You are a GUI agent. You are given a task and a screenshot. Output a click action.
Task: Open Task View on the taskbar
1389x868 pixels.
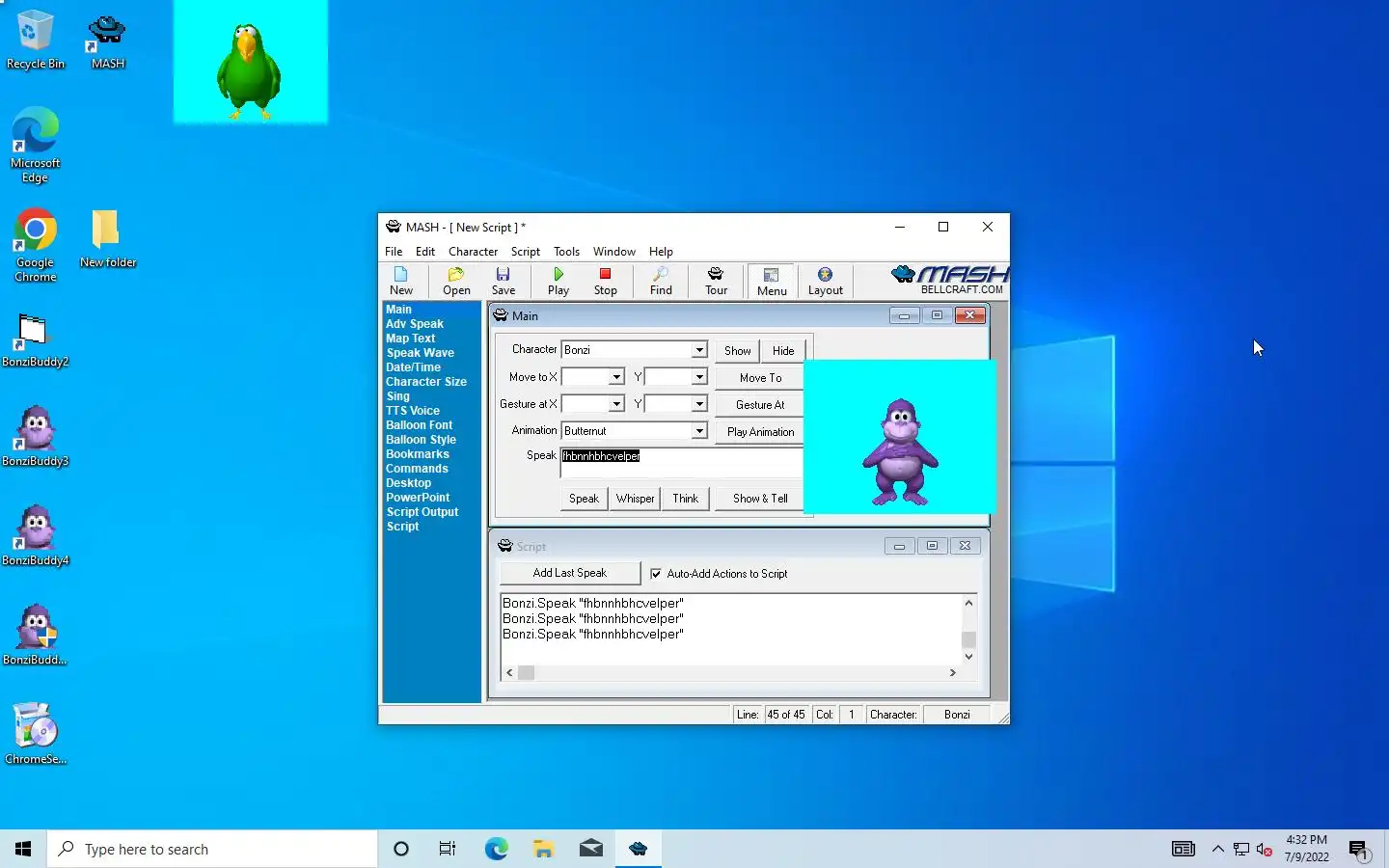click(x=447, y=849)
